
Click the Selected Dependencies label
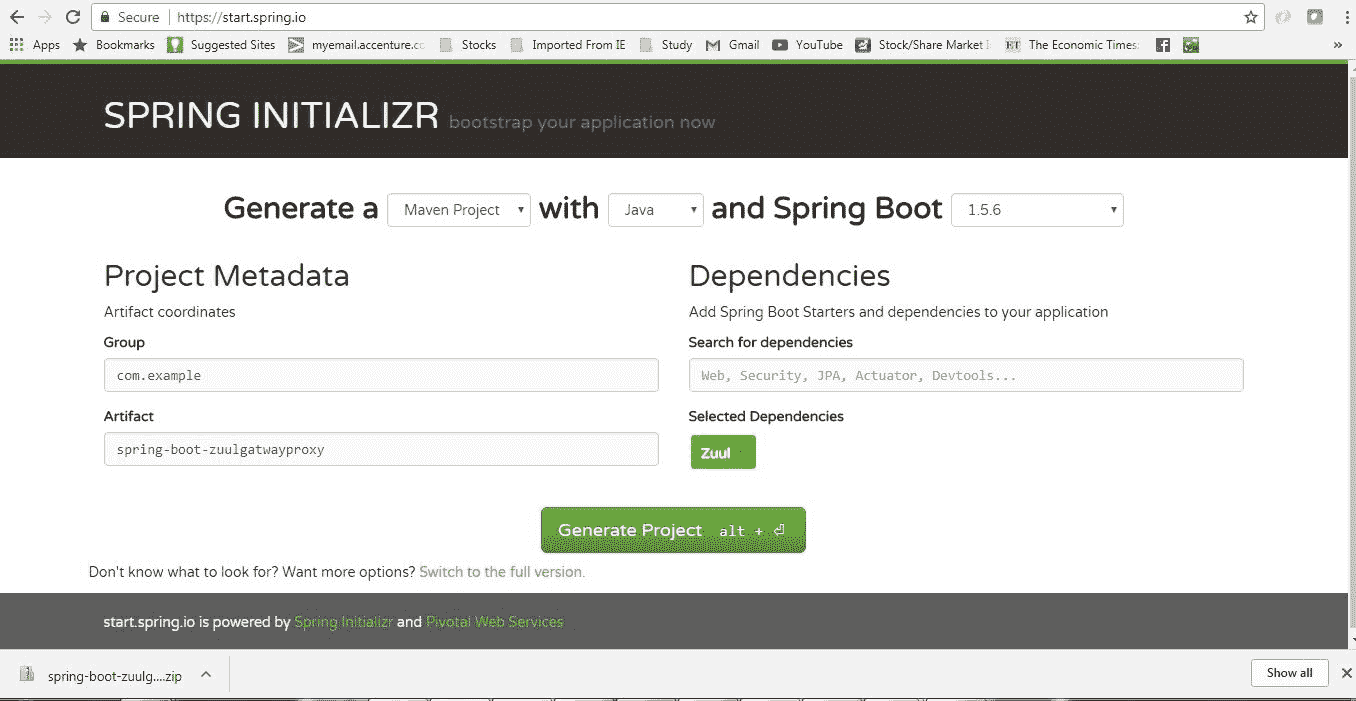click(x=766, y=416)
